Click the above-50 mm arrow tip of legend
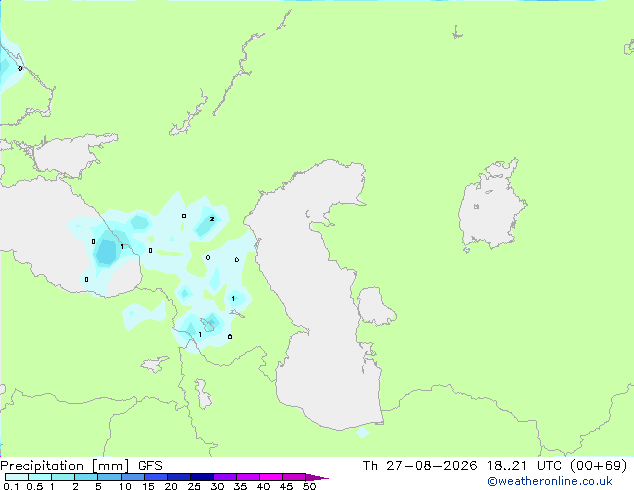This screenshot has width=634, height=490. [317, 477]
